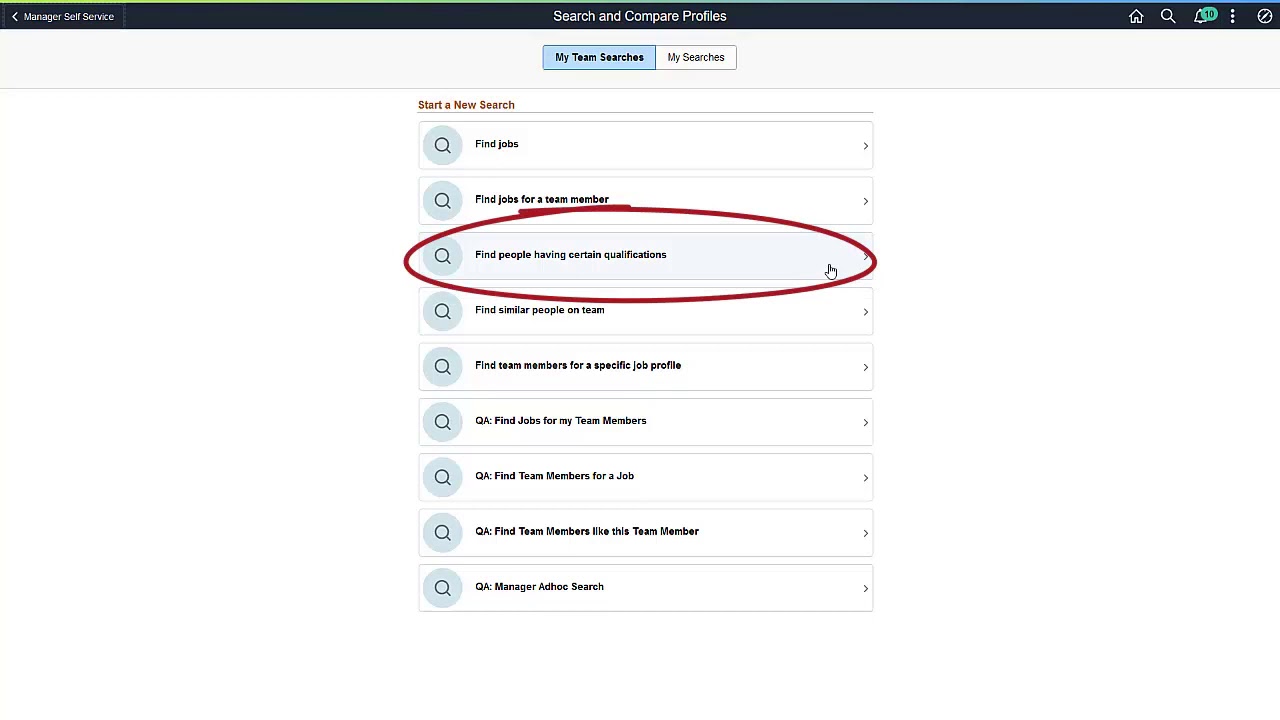This screenshot has height=720, width=1280.
Task: Click search icon beside Find similar people on team
Action: 442,311
